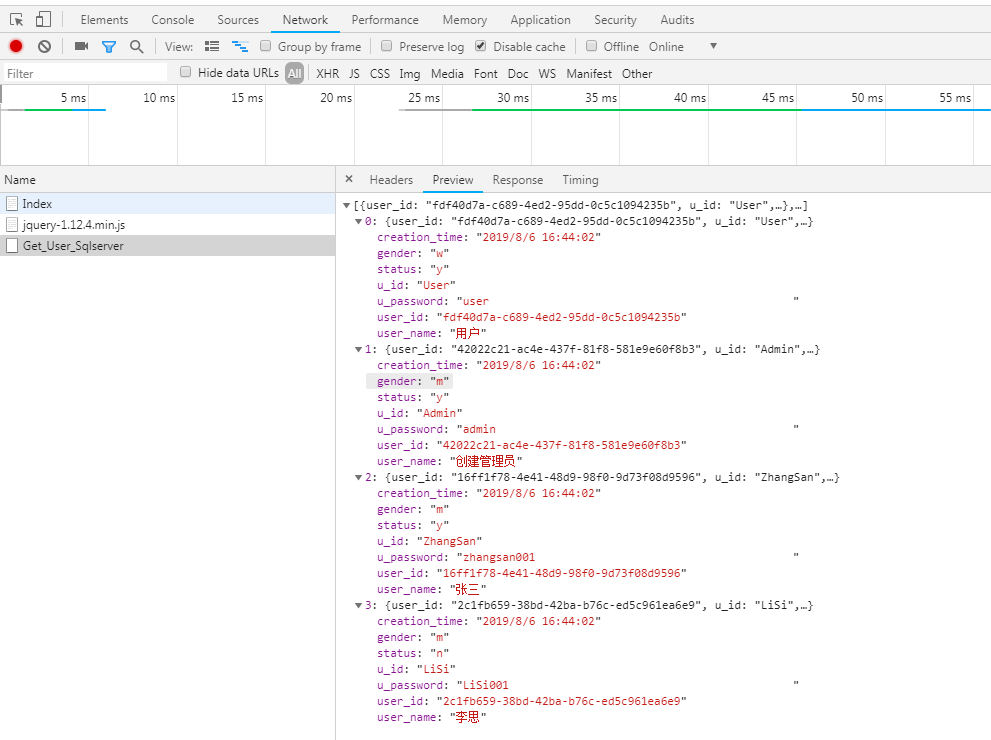Click the inspect element picker icon
The image size is (991, 740).
click(x=17, y=20)
